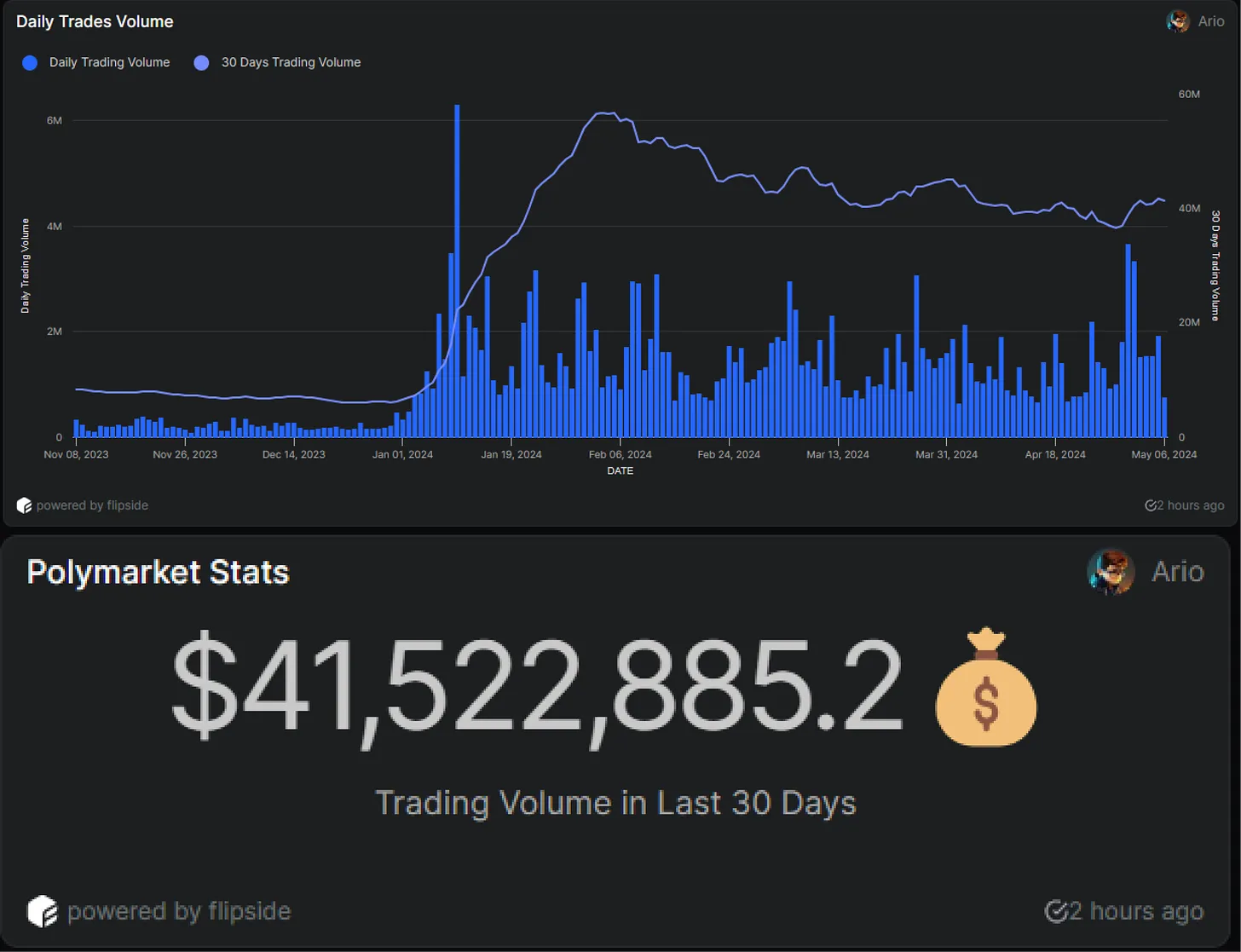Image resolution: width=1241 pixels, height=952 pixels.
Task: Click the '6M' left axis tick
Action: click(55, 120)
